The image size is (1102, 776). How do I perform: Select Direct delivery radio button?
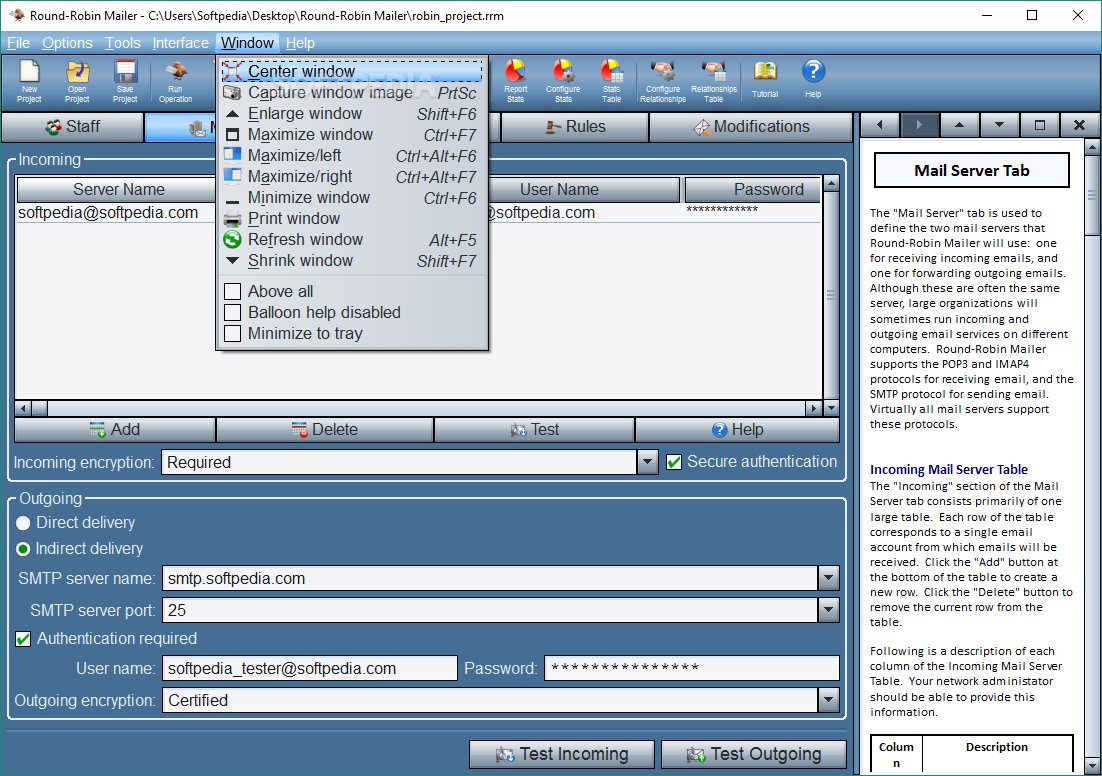point(23,523)
